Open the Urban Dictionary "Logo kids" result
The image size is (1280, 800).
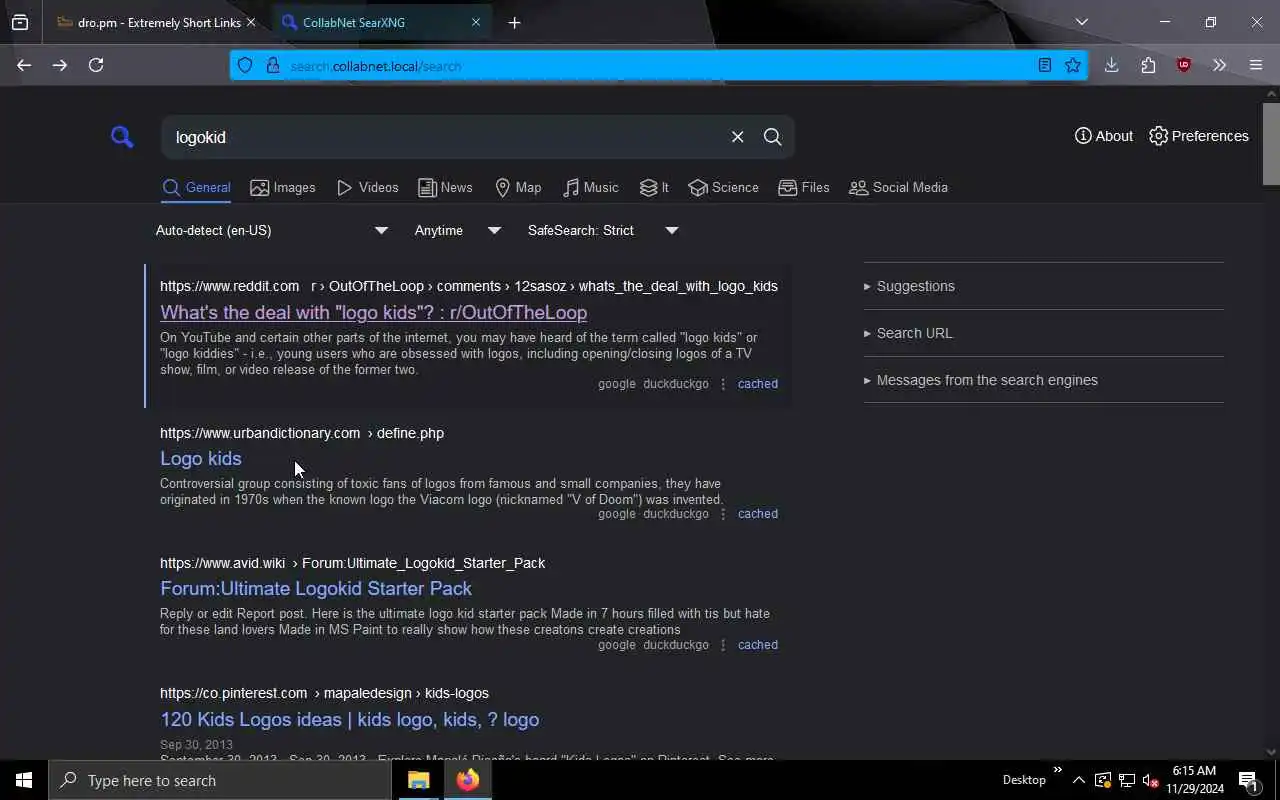(201, 458)
